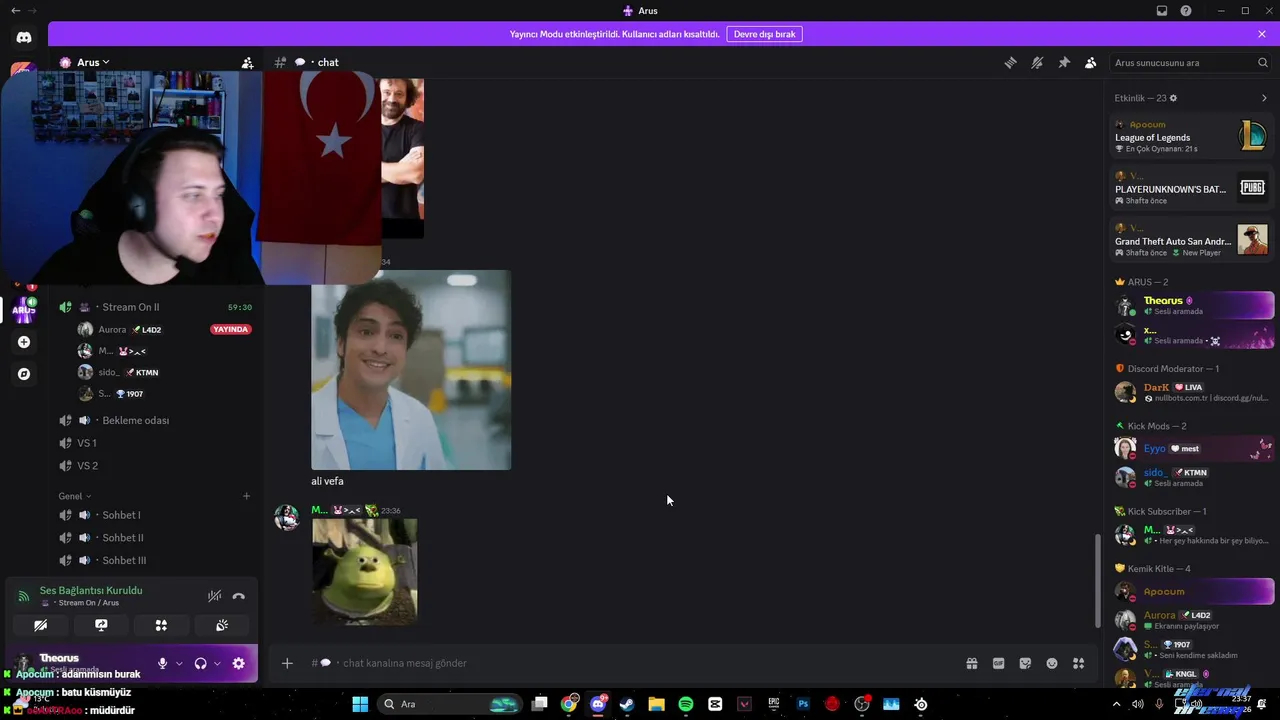The image size is (1280, 720).
Task: Deafen audio with the headphones icon
Action: (200, 663)
